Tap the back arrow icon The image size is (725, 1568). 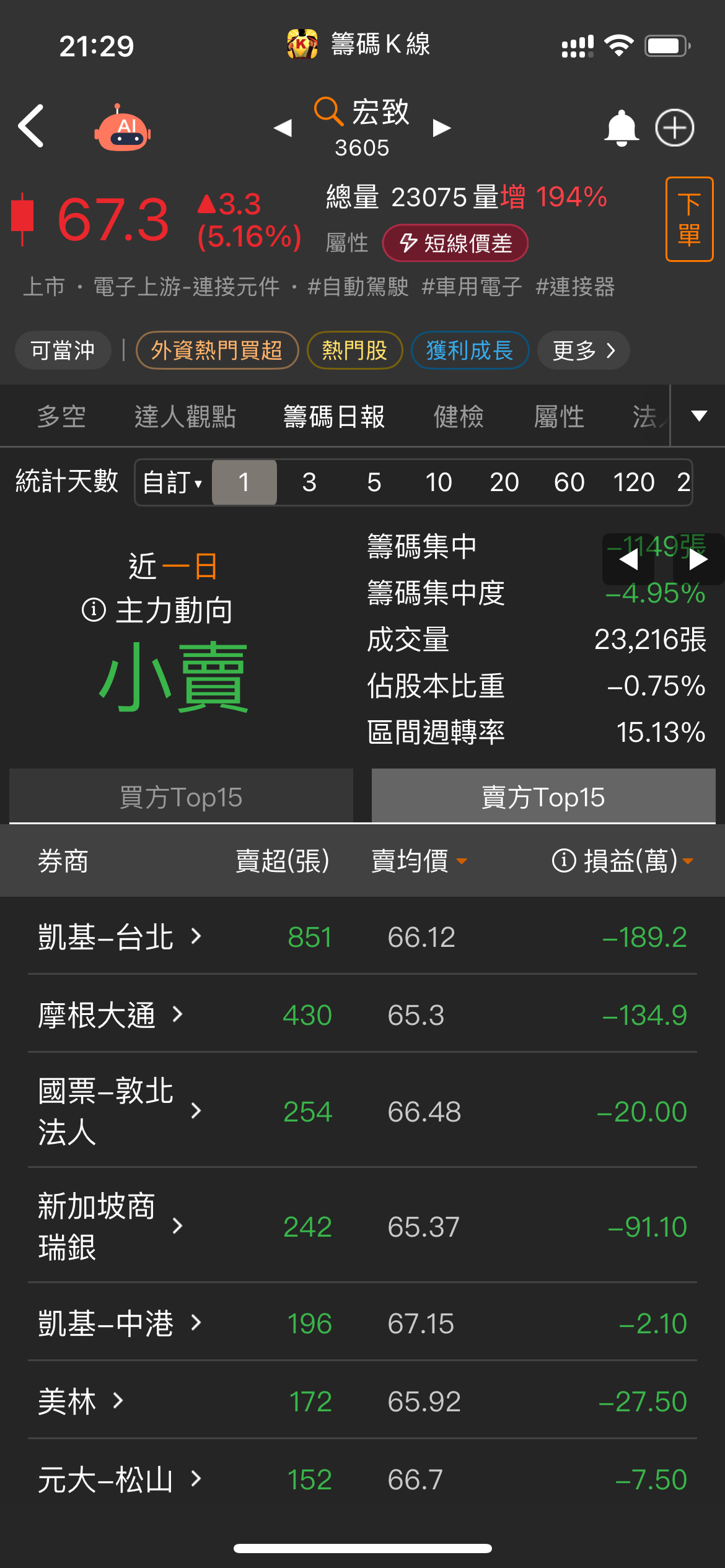31,126
